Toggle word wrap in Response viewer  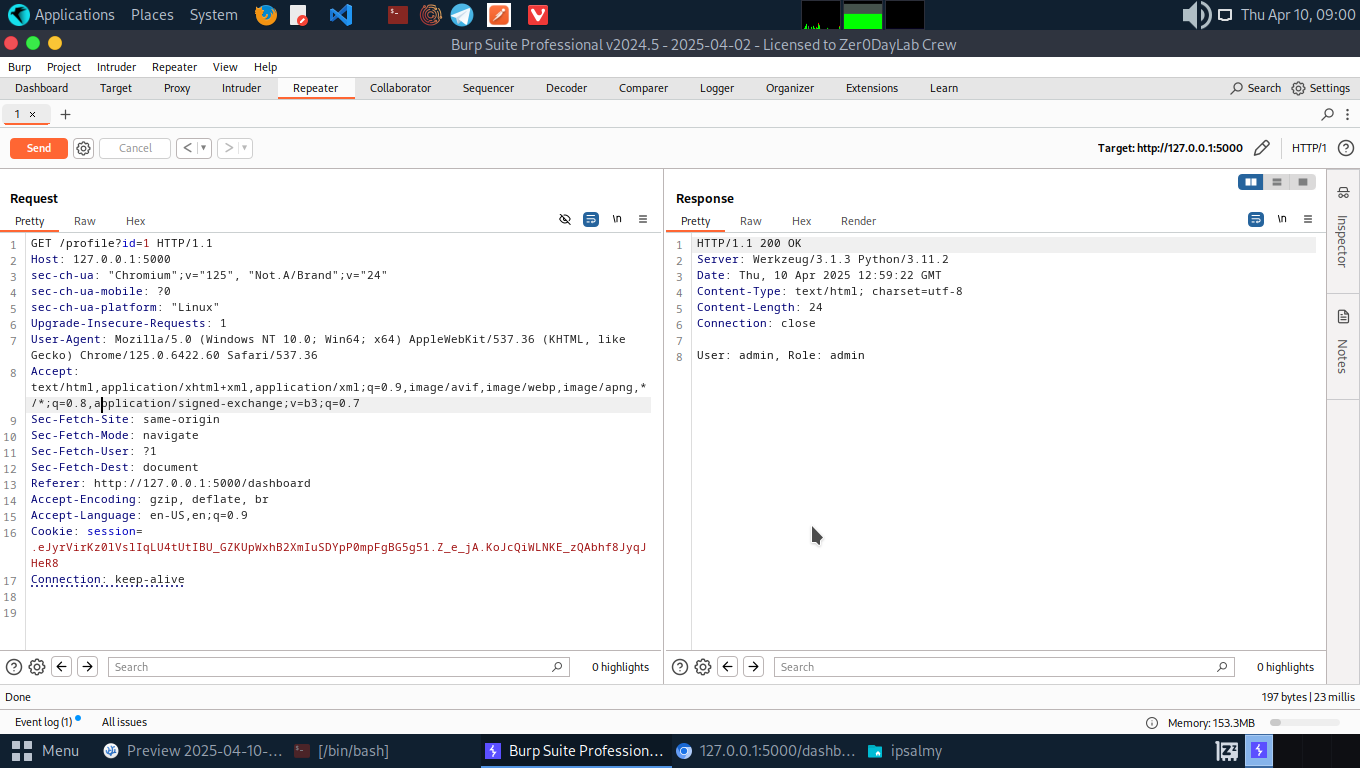pos(1256,219)
